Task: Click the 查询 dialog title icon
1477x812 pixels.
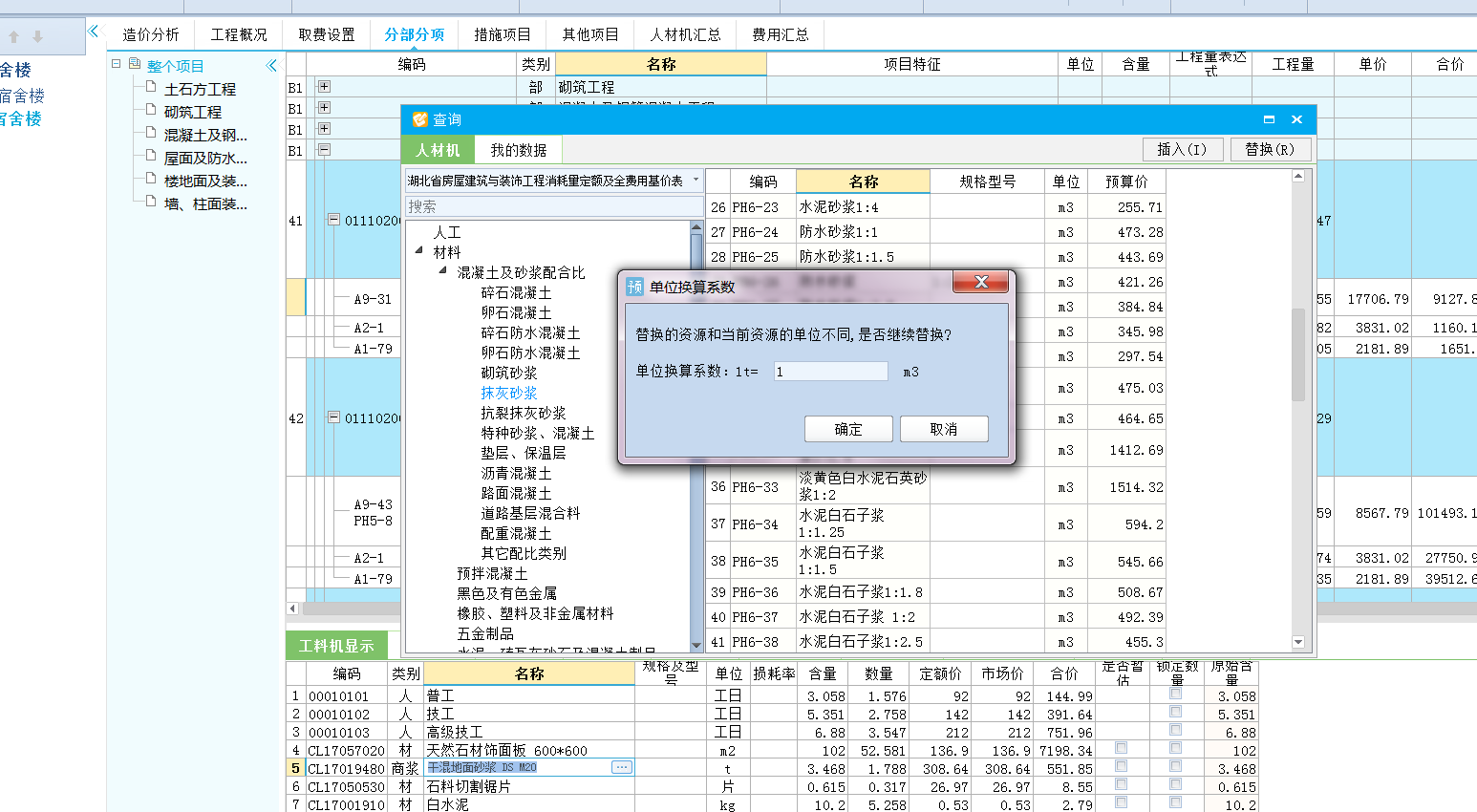Action: tap(419, 119)
